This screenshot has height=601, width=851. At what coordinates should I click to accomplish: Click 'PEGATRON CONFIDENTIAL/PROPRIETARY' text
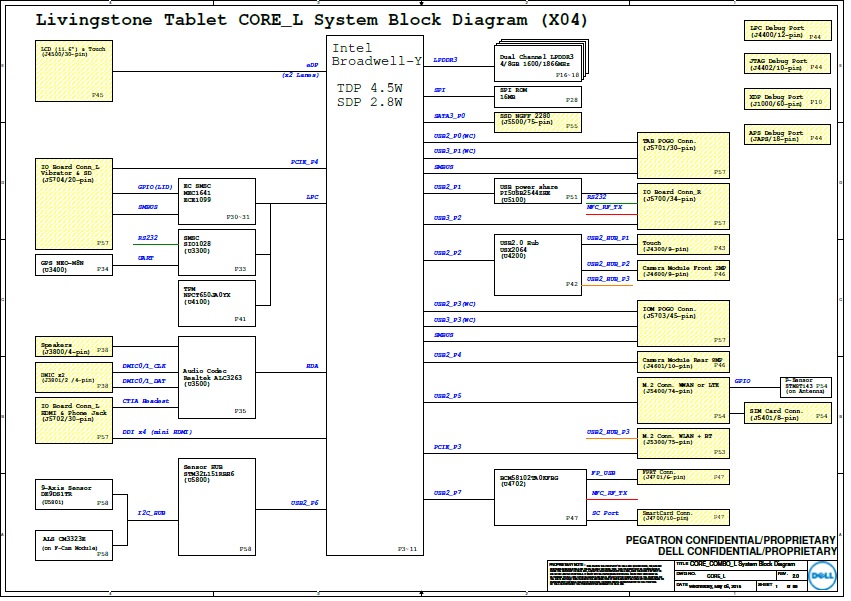click(731, 540)
